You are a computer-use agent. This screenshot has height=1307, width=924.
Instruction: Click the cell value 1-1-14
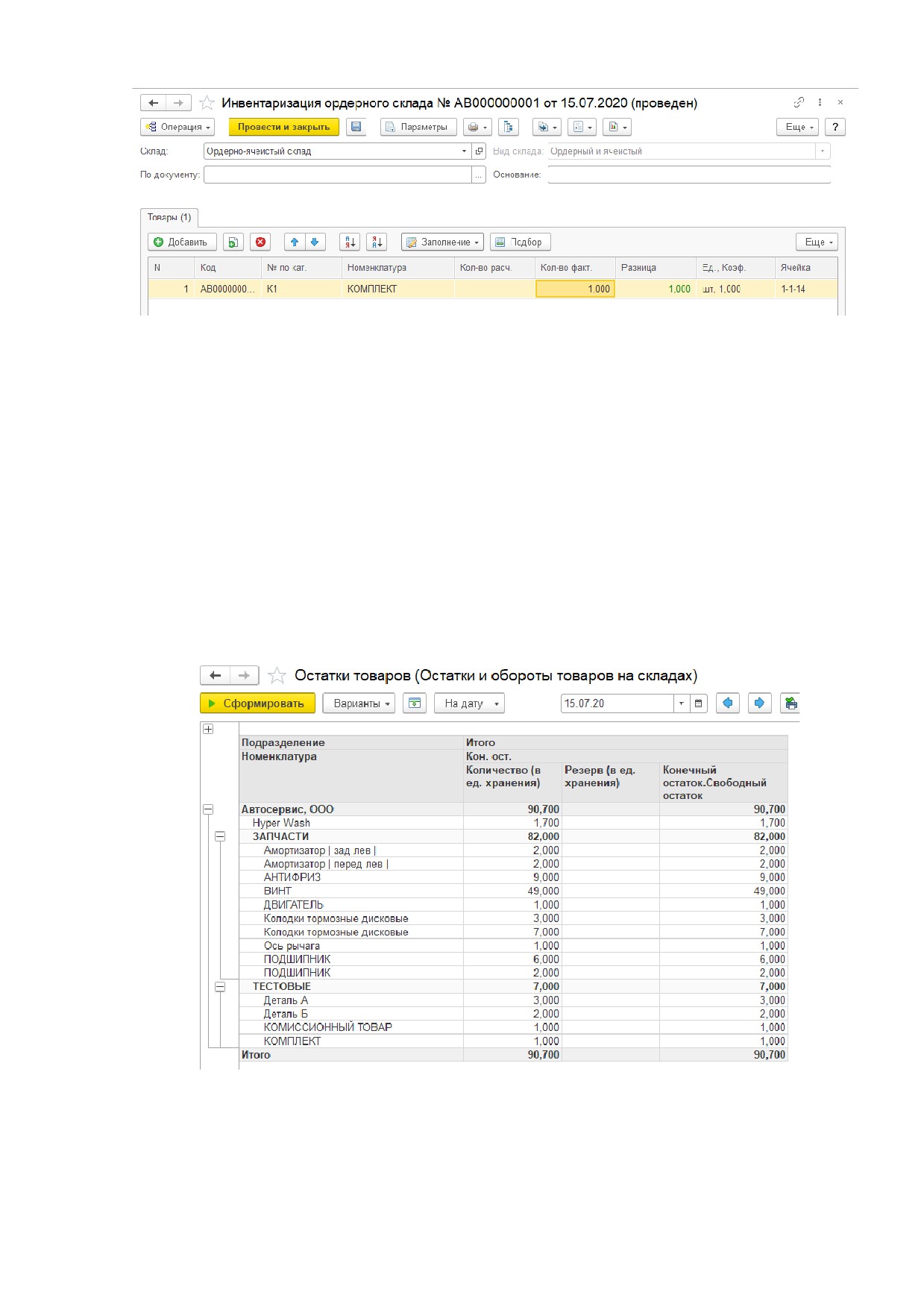(805, 289)
